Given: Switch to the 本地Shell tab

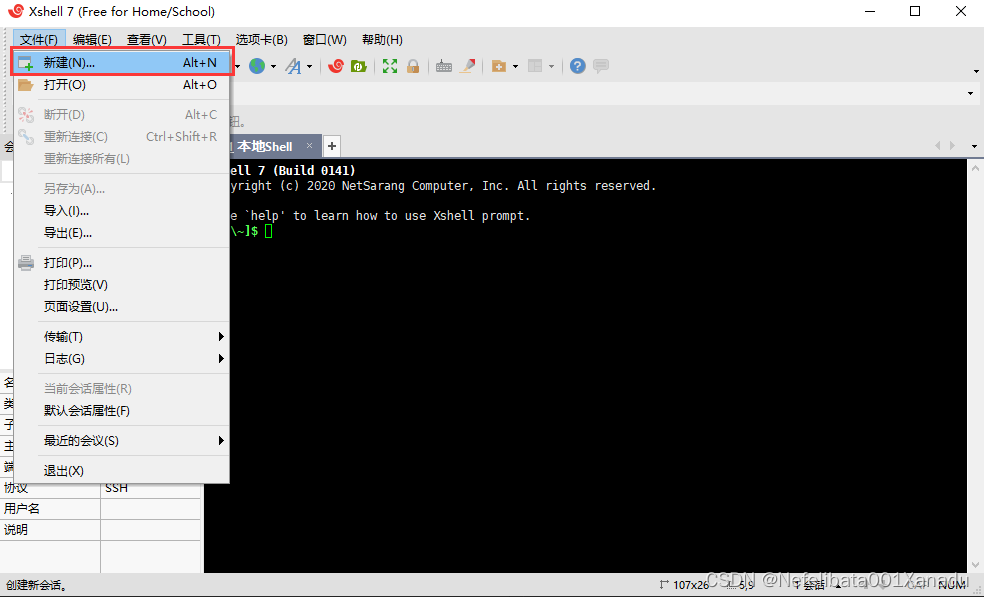Looking at the screenshot, I should (x=265, y=146).
